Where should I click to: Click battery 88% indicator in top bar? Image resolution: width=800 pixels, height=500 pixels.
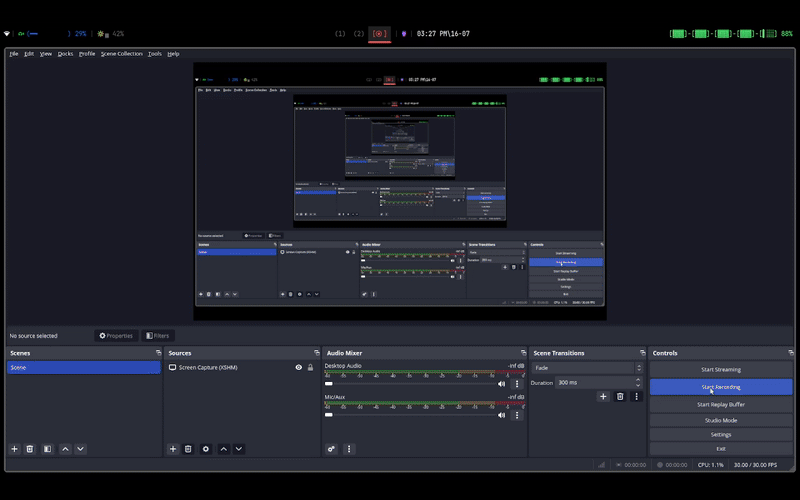tap(731, 34)
